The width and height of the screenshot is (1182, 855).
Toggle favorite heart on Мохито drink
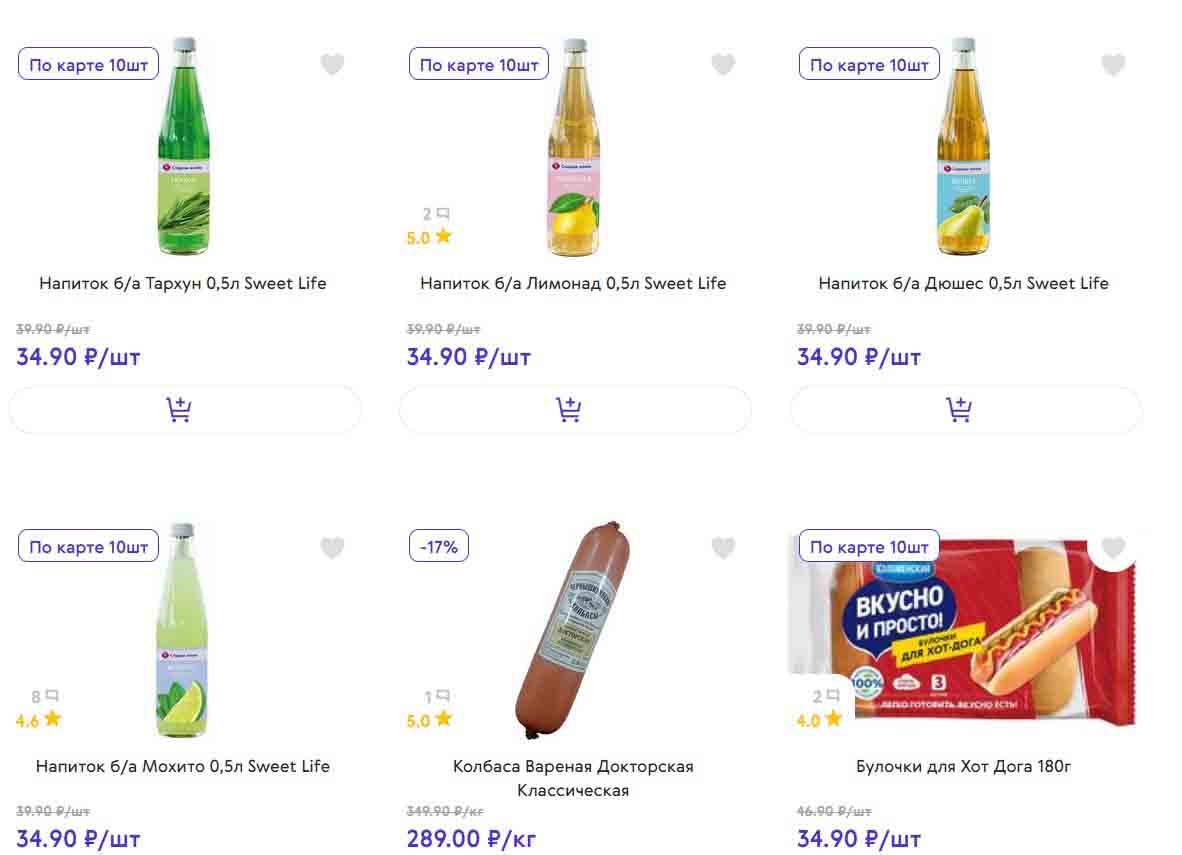tap(332, 548)
